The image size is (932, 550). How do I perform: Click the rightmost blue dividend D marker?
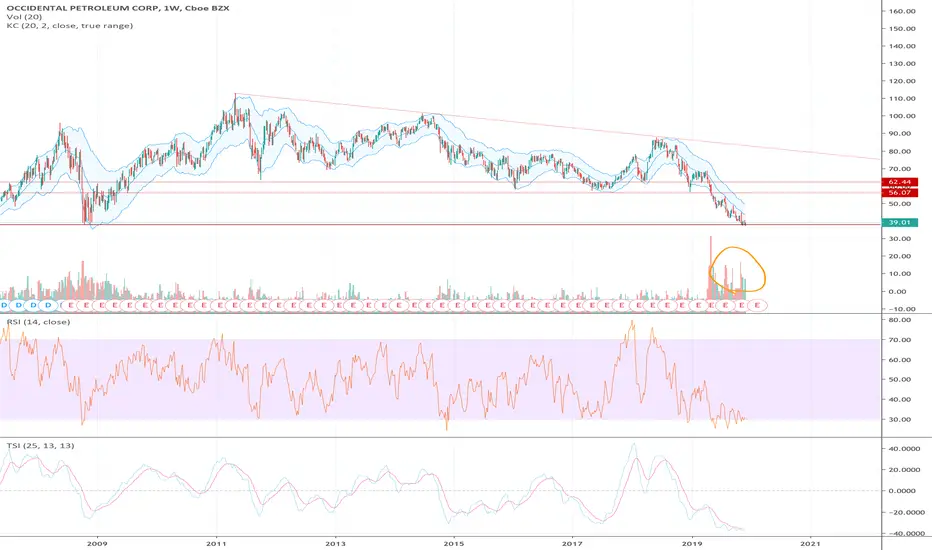48,305
